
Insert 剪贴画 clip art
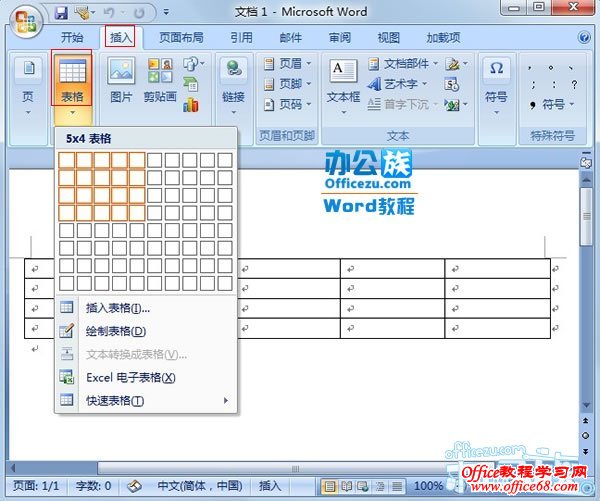point(160,80)
